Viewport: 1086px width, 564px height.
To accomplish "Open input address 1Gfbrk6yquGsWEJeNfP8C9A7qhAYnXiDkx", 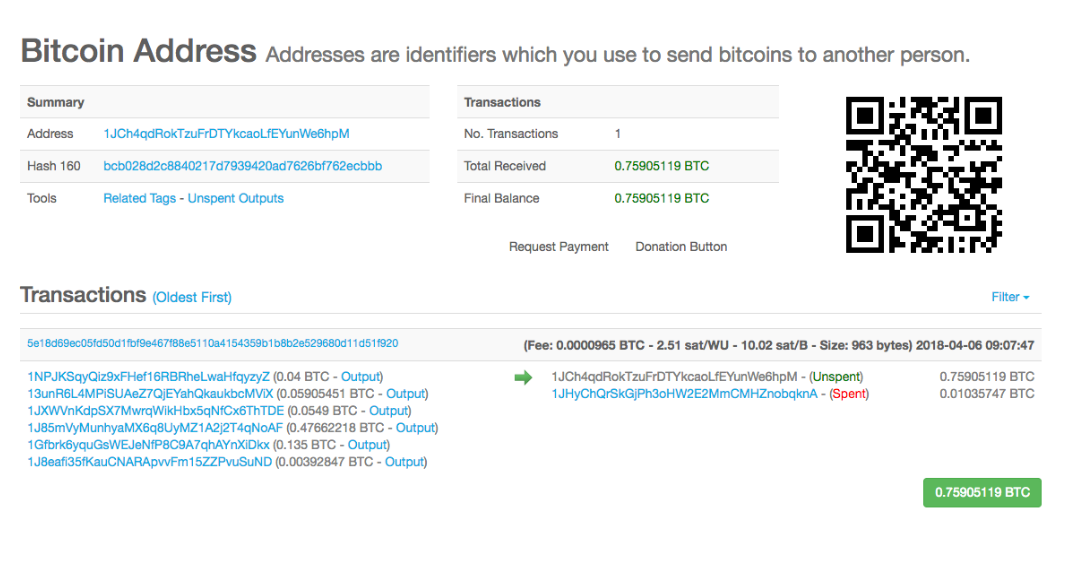I will 148,445.
